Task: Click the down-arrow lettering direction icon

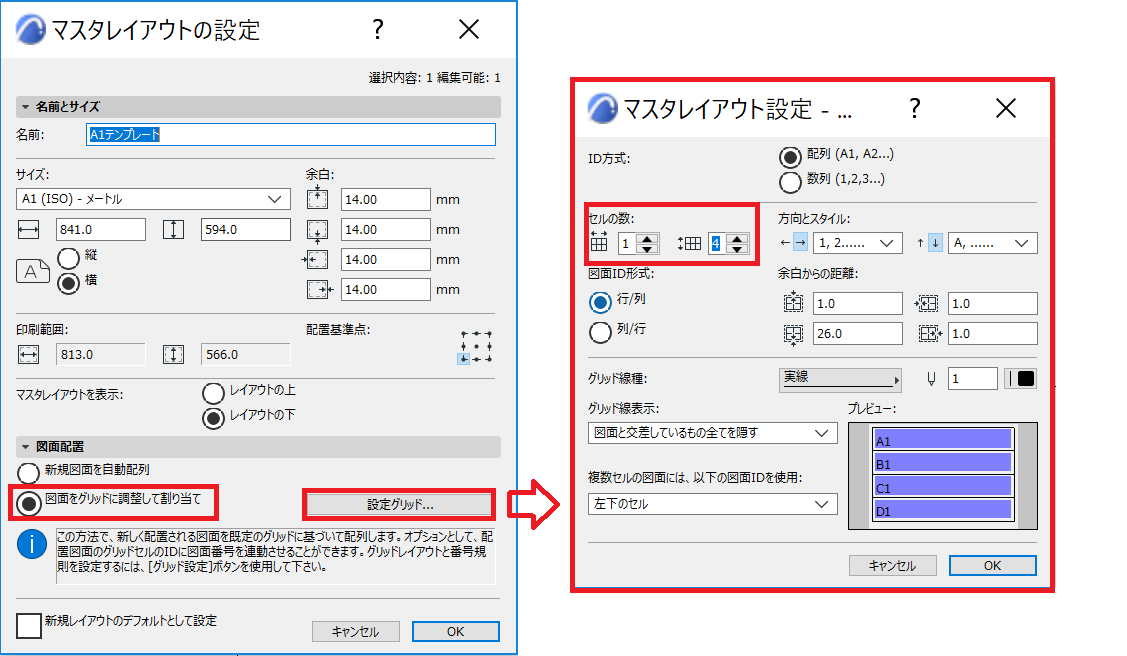Action: 935,243
